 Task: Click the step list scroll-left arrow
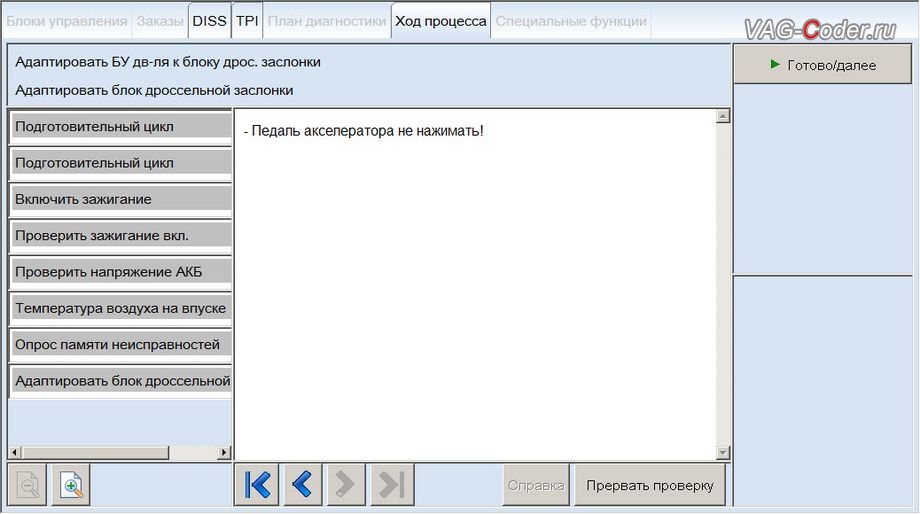[15, 452]
